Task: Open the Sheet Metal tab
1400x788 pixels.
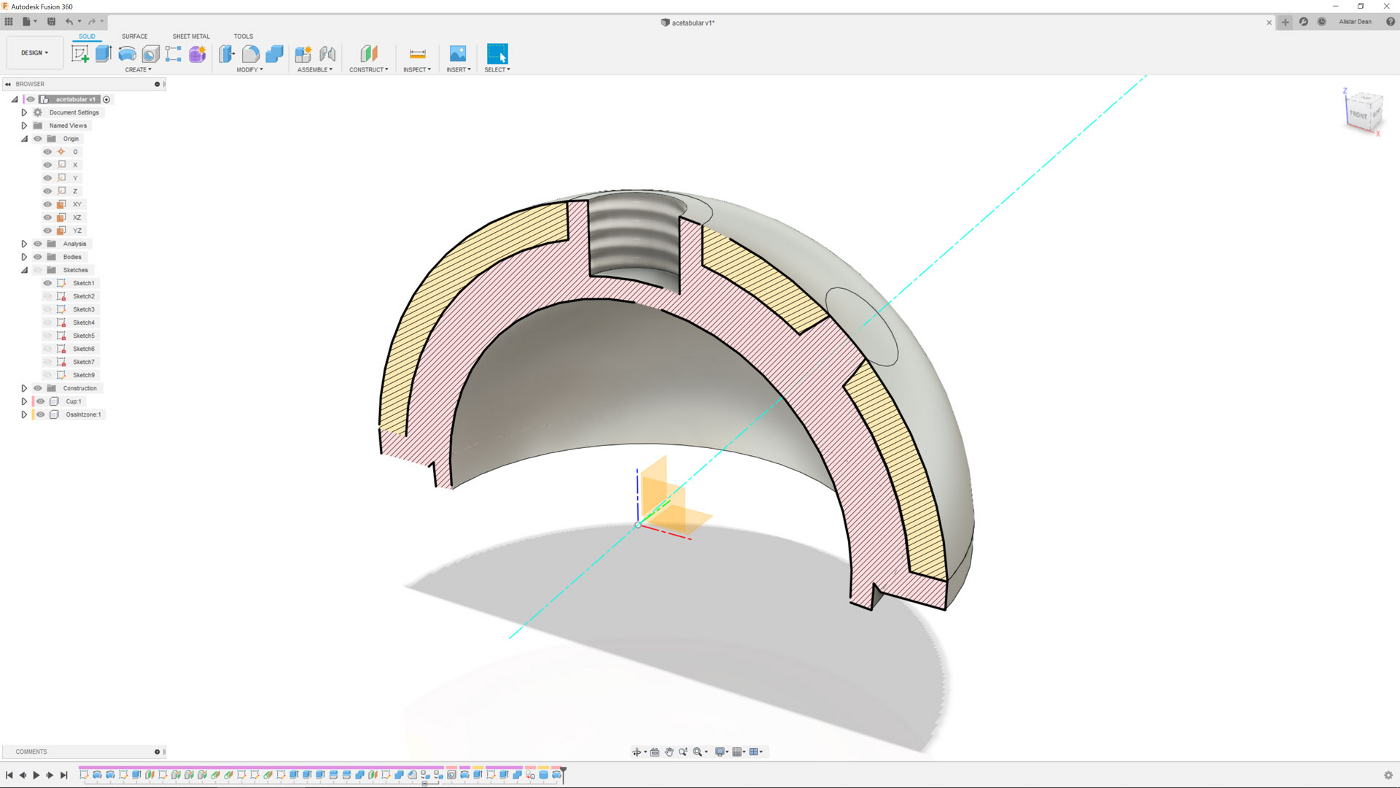Action: 191,36
